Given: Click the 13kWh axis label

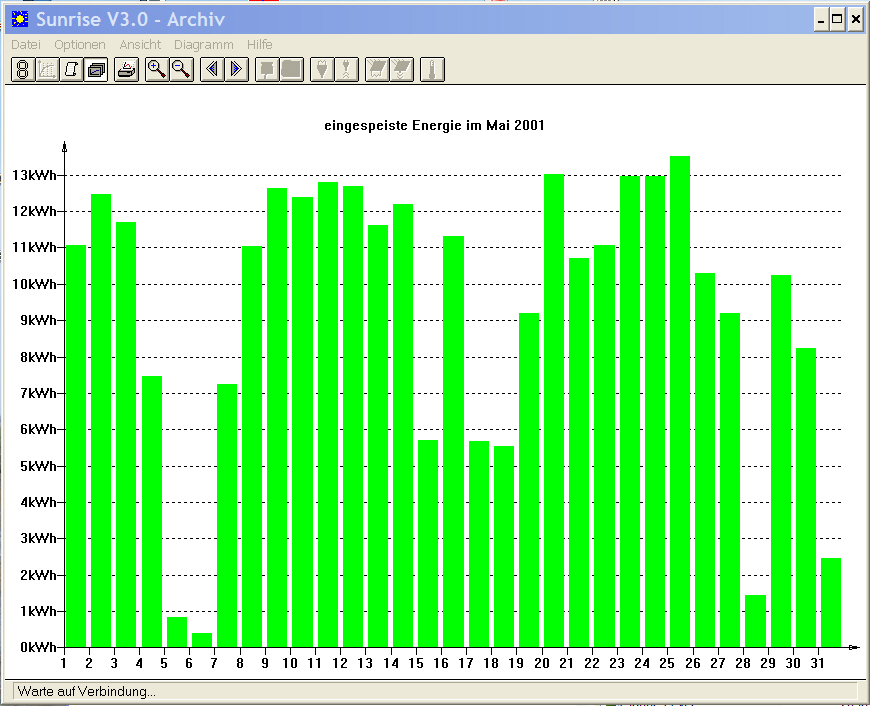Looking at the screenshot, I should [34, 175].
